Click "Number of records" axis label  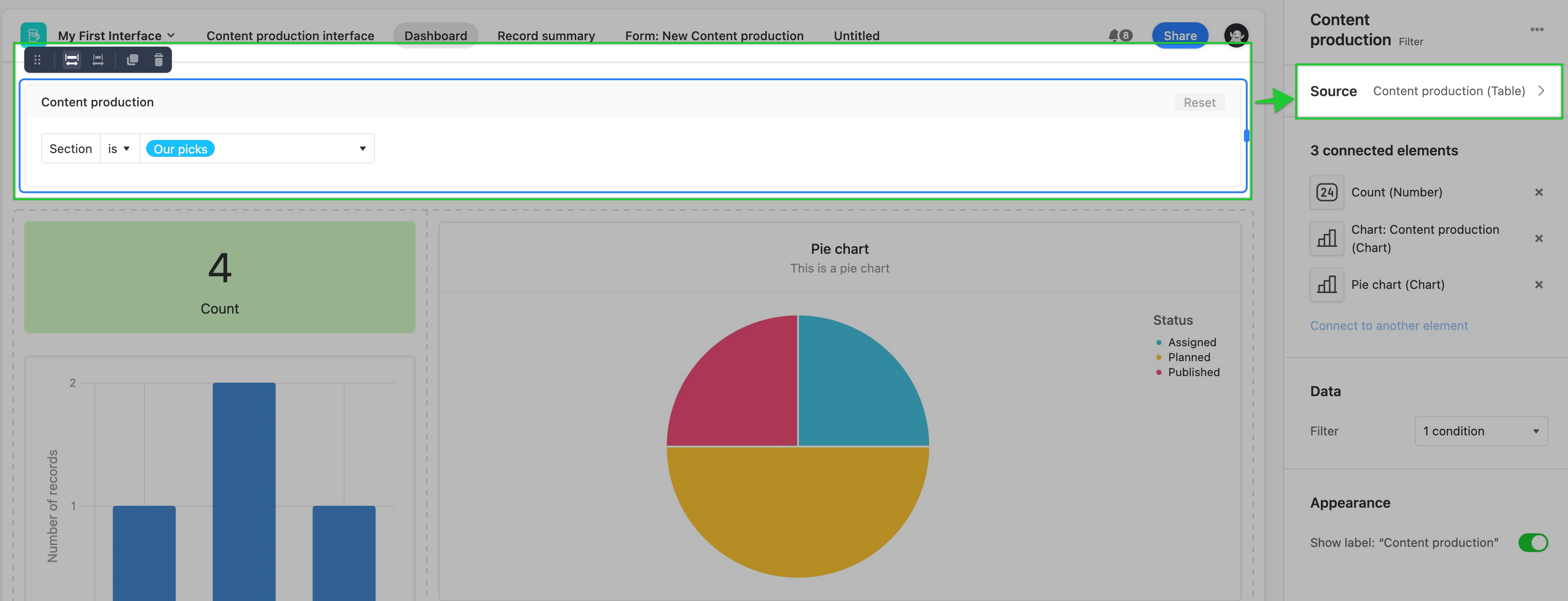coord(53,506)
